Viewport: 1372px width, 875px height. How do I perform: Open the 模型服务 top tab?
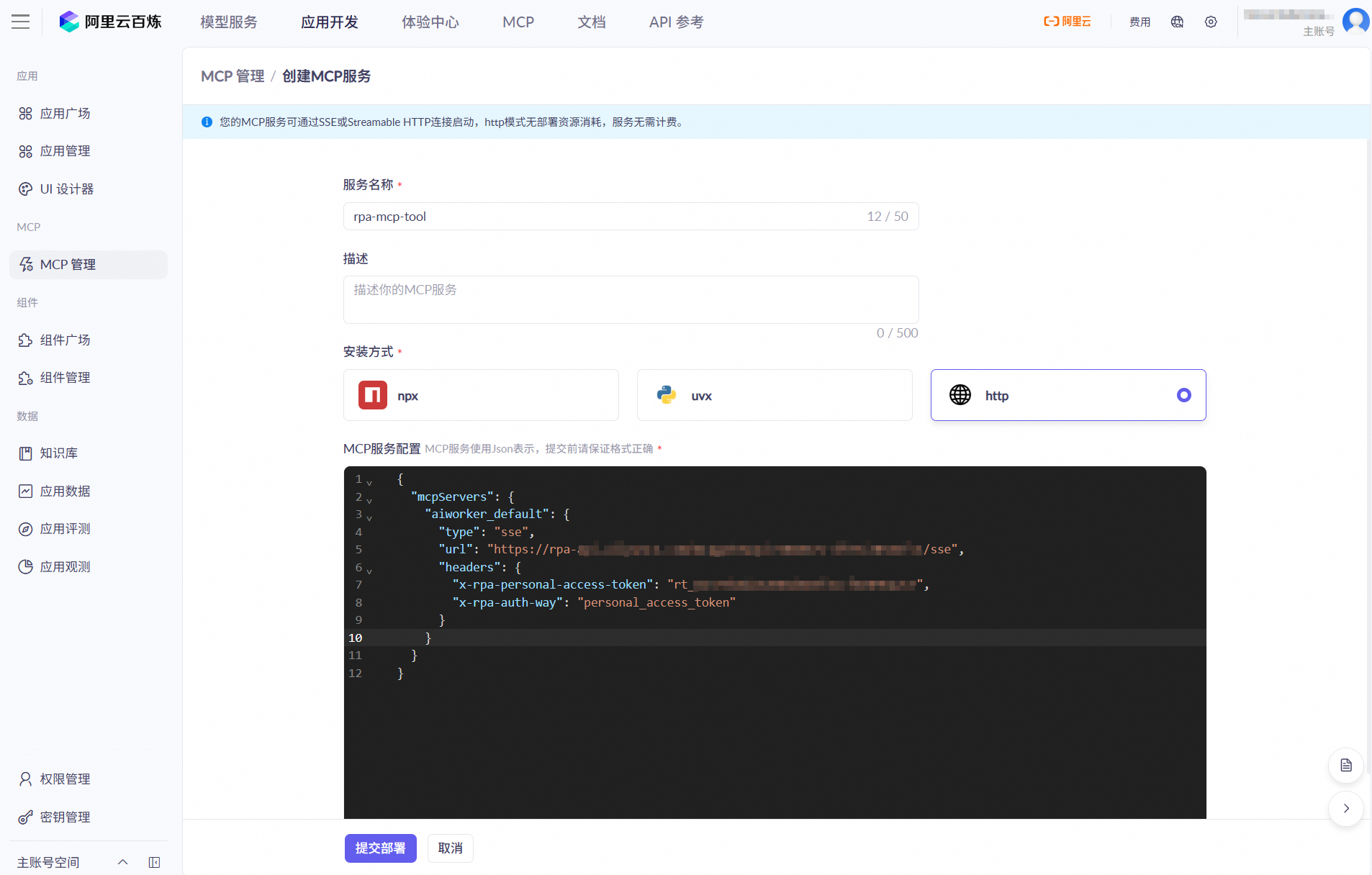pos(229,22)
